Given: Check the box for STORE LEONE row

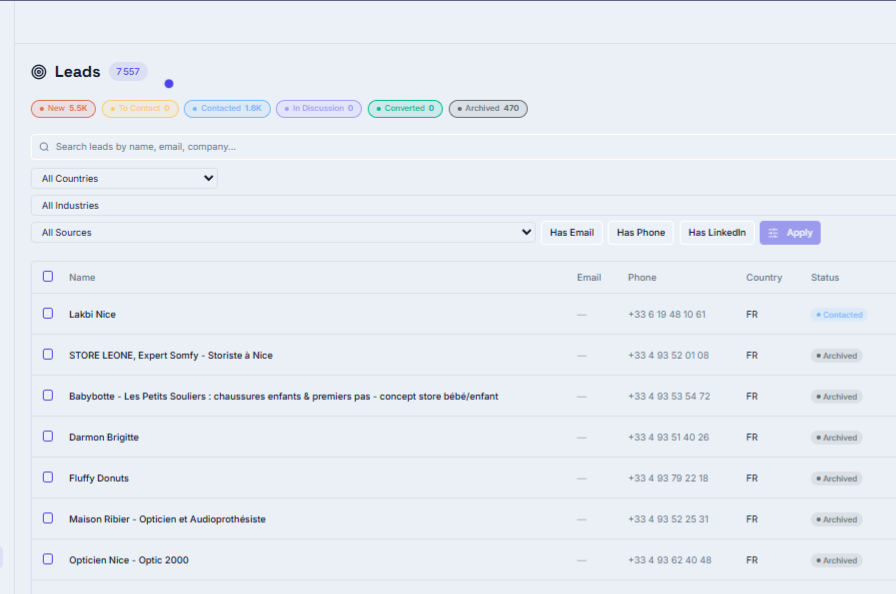Looking at the screenshot, I should (48, 355).
